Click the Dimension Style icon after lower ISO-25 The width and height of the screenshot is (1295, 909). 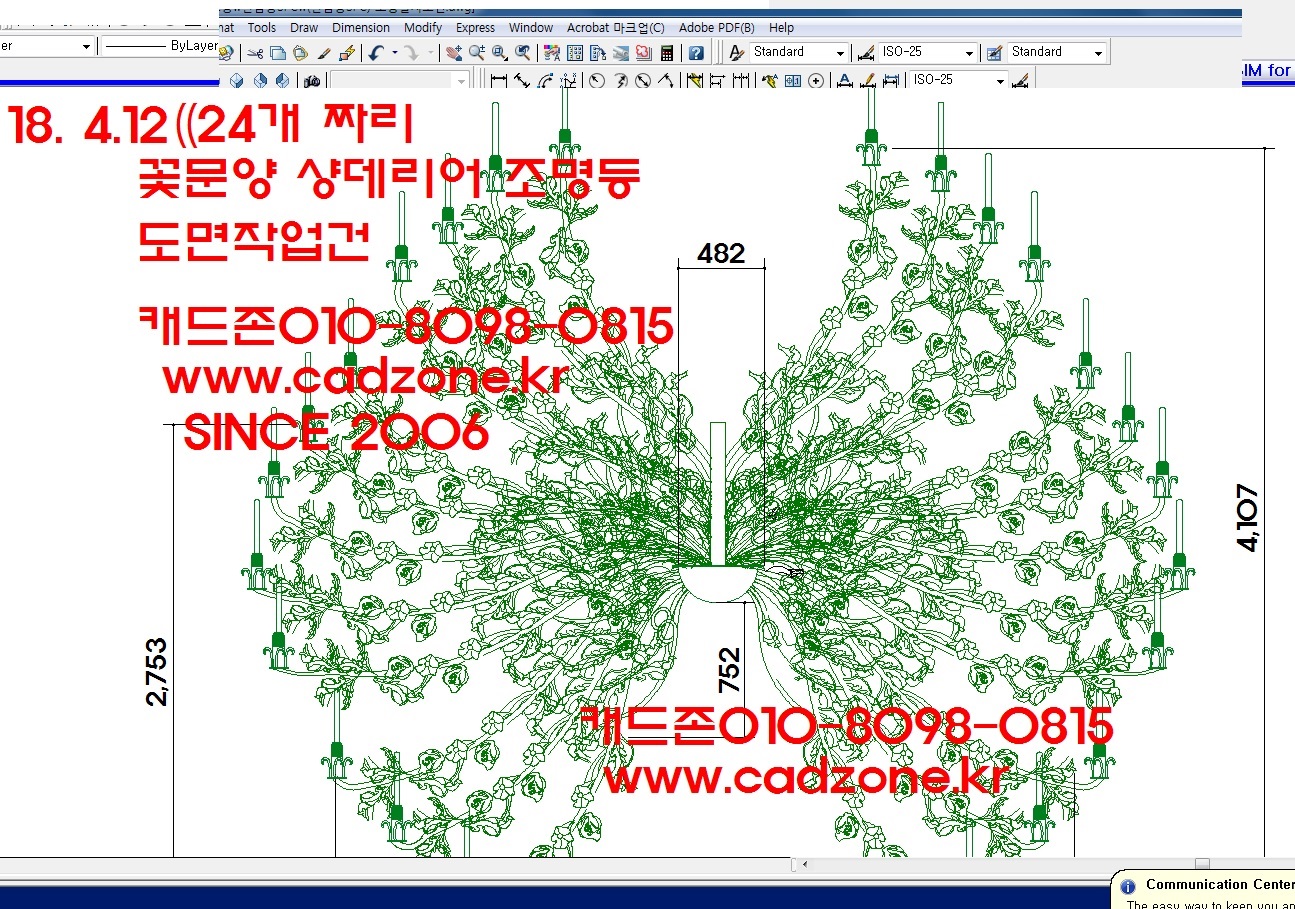coord(1020,81)
